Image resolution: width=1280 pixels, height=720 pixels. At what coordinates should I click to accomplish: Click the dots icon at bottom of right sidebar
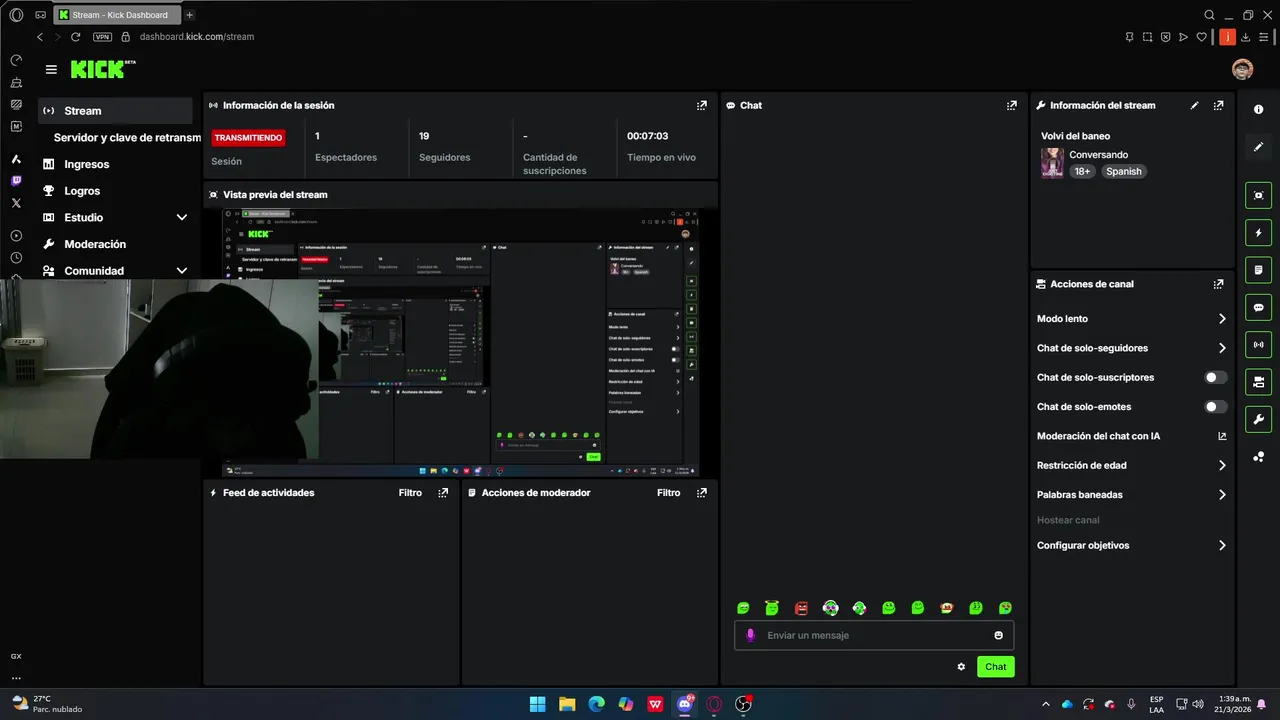pos(1258,457)
